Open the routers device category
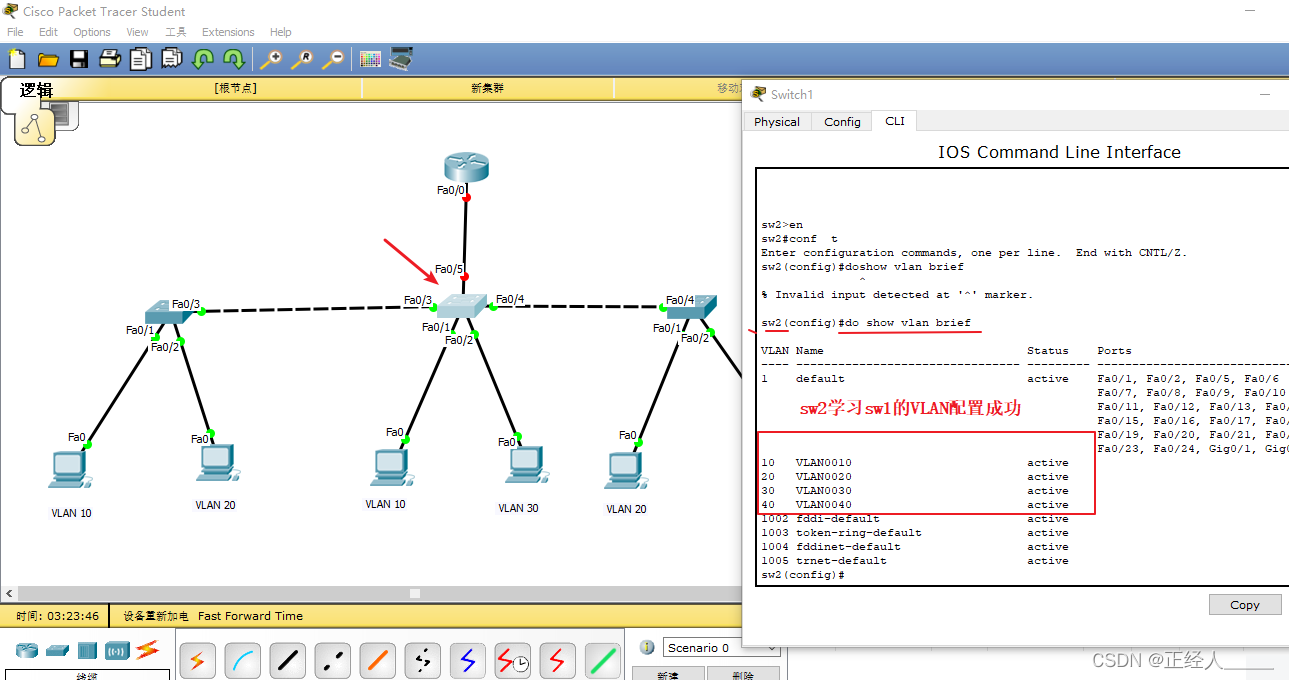The image size is (1289, 680). (26, 650)
